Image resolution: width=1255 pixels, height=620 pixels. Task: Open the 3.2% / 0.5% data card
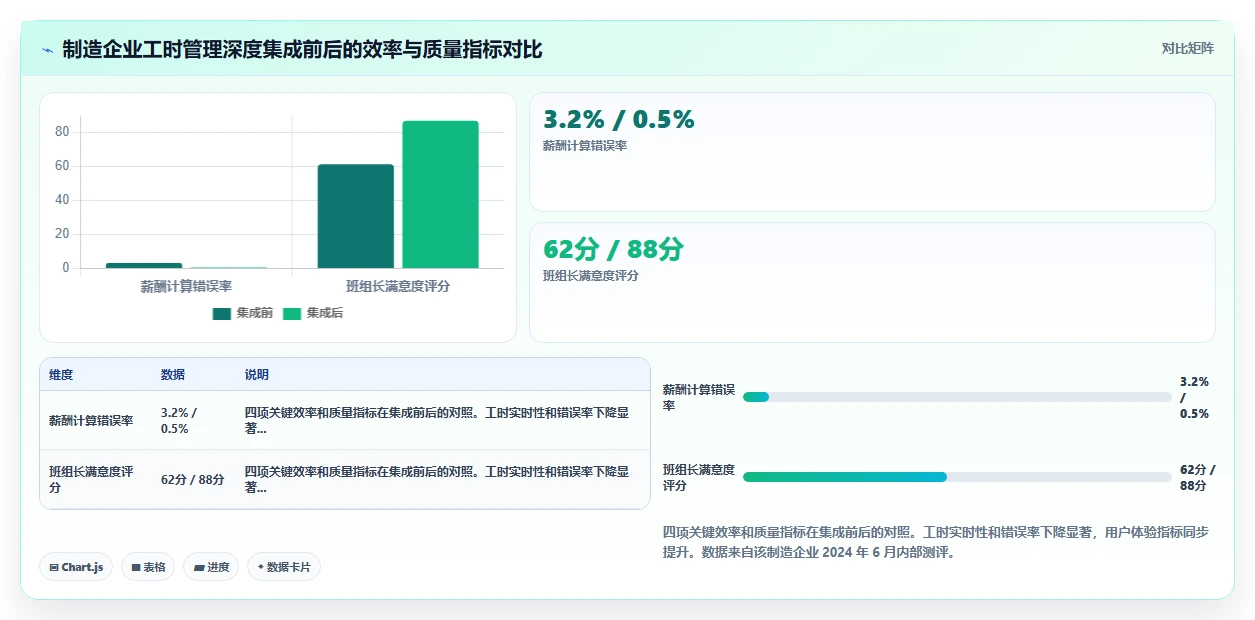pyautogui.click(x=872, y=152)
